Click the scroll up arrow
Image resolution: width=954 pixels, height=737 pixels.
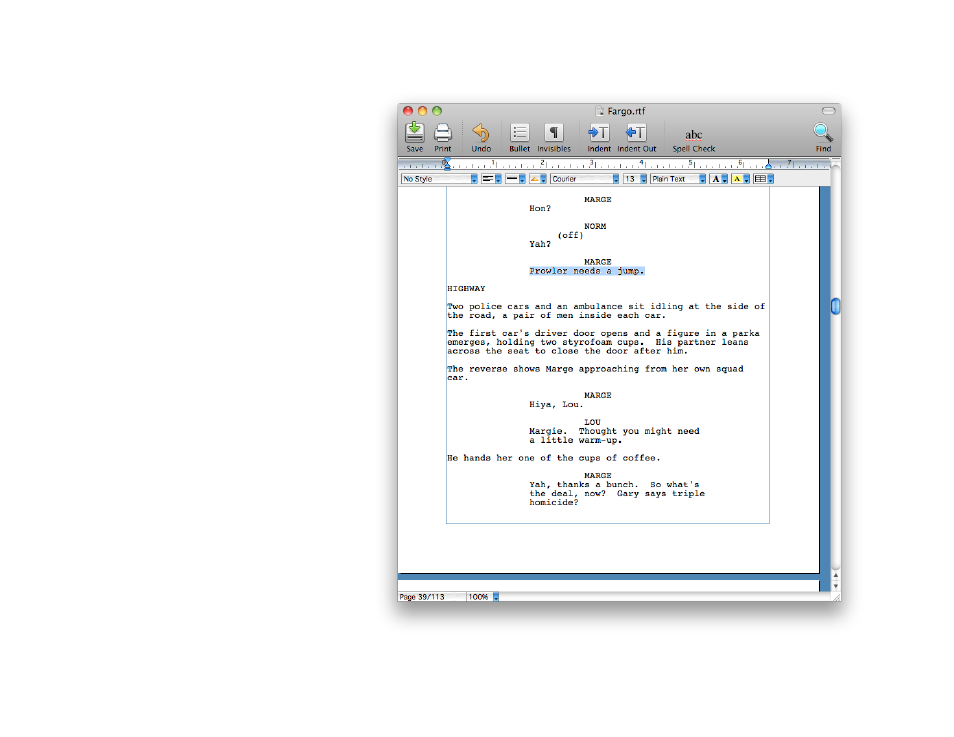pyautogui.click(x=835, y=575)
